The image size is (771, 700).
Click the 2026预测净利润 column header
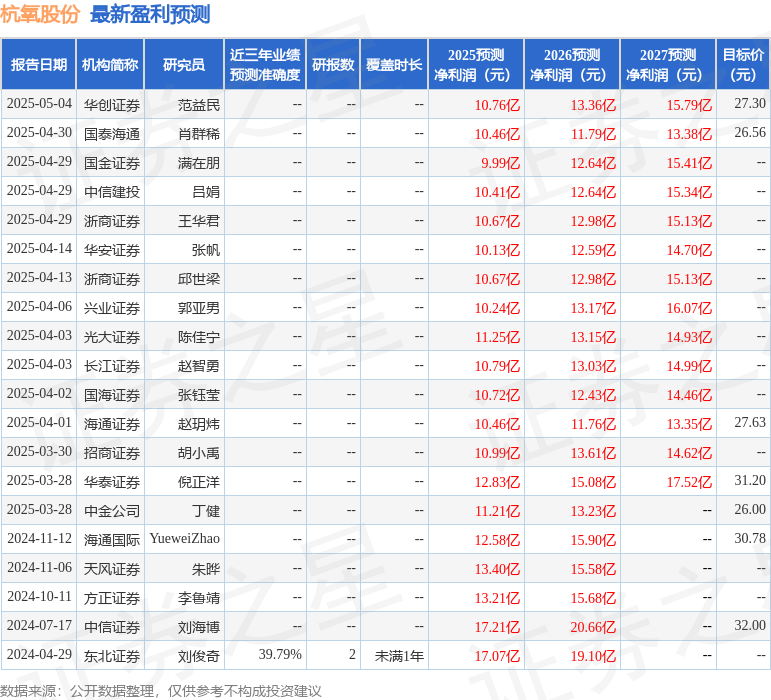click(572, 64)
